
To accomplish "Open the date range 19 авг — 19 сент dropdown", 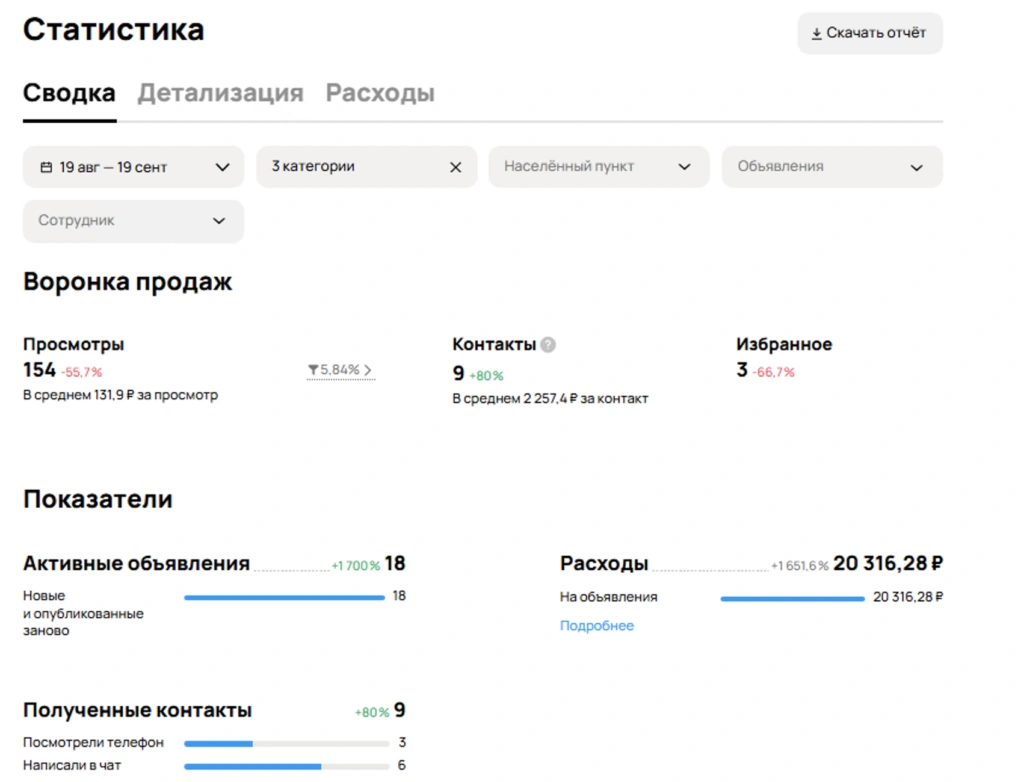I will coord(133,167).
